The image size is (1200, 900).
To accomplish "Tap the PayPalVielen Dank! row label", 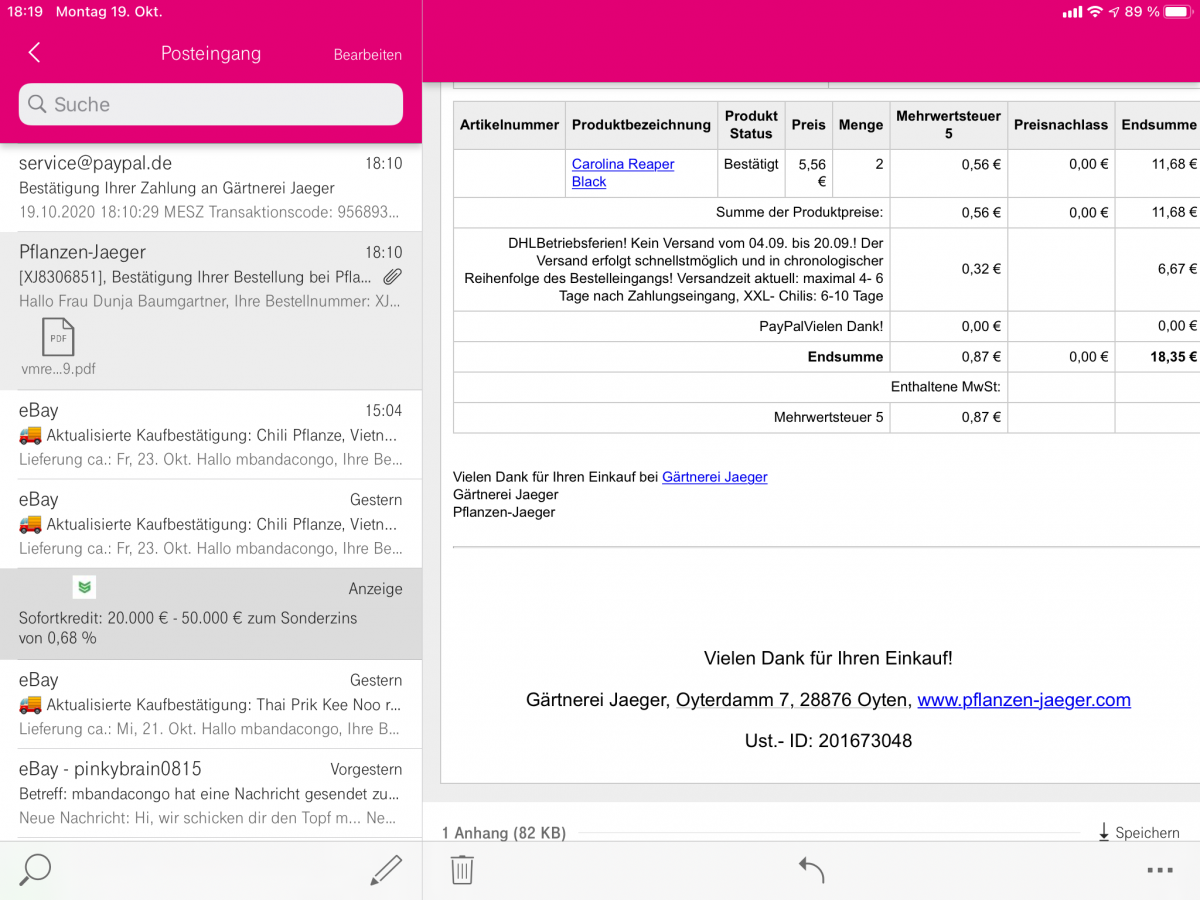I will tap(821, 326).
